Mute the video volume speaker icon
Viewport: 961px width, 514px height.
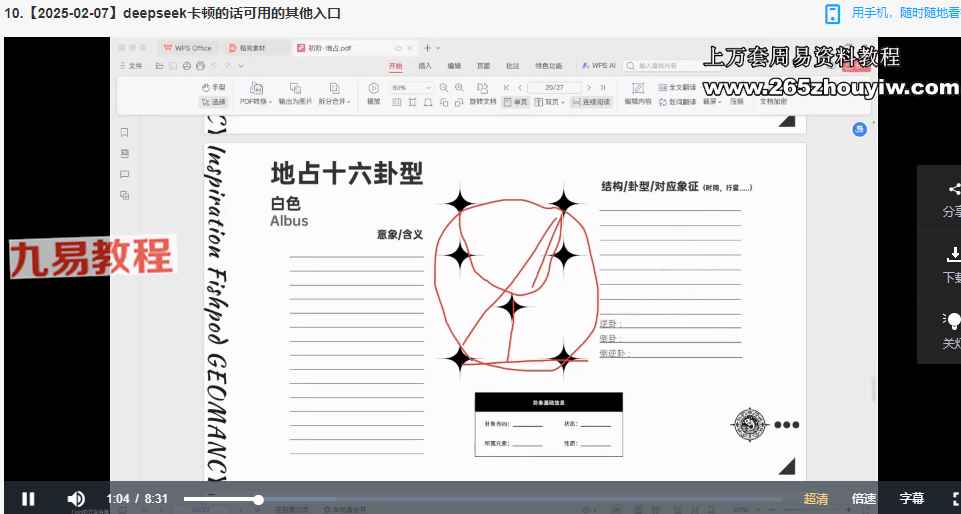[76, 498]
